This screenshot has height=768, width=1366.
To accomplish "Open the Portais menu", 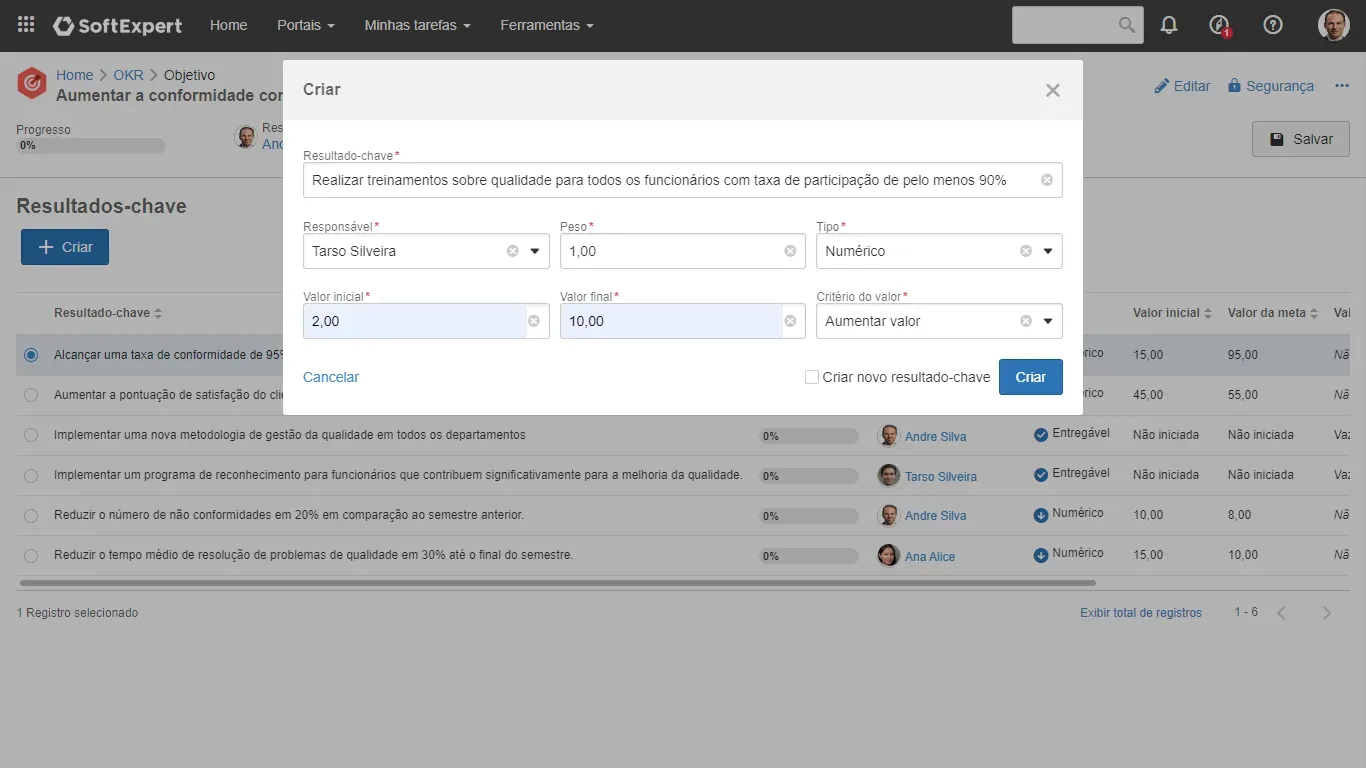I will (305, 25).
